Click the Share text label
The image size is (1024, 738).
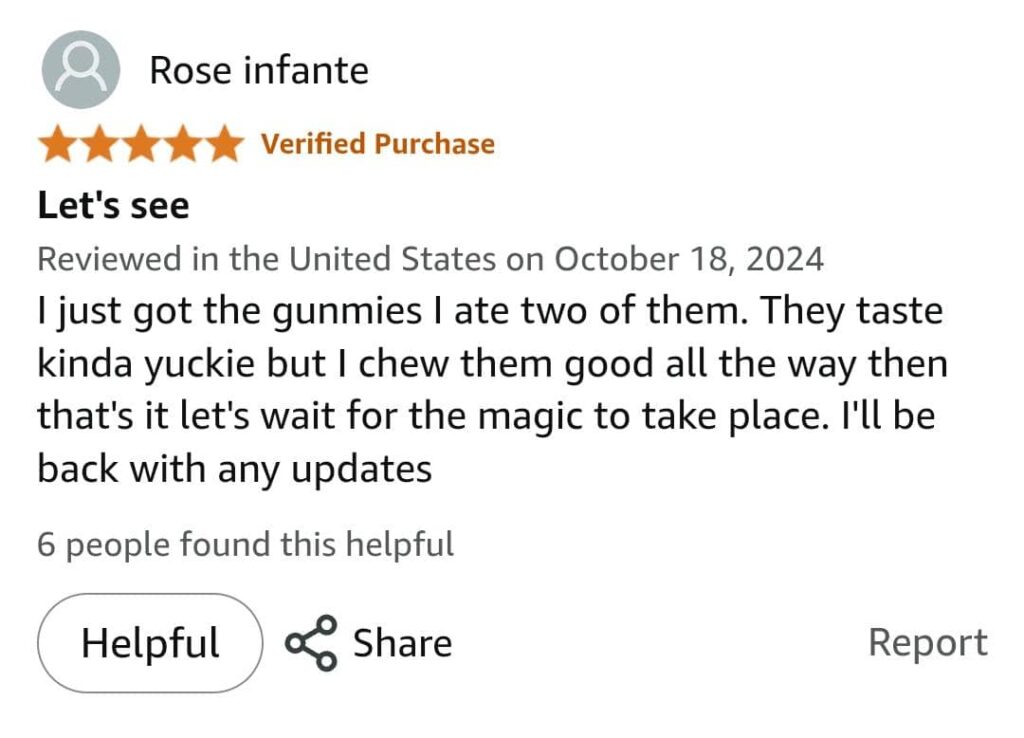pos(402,643)
